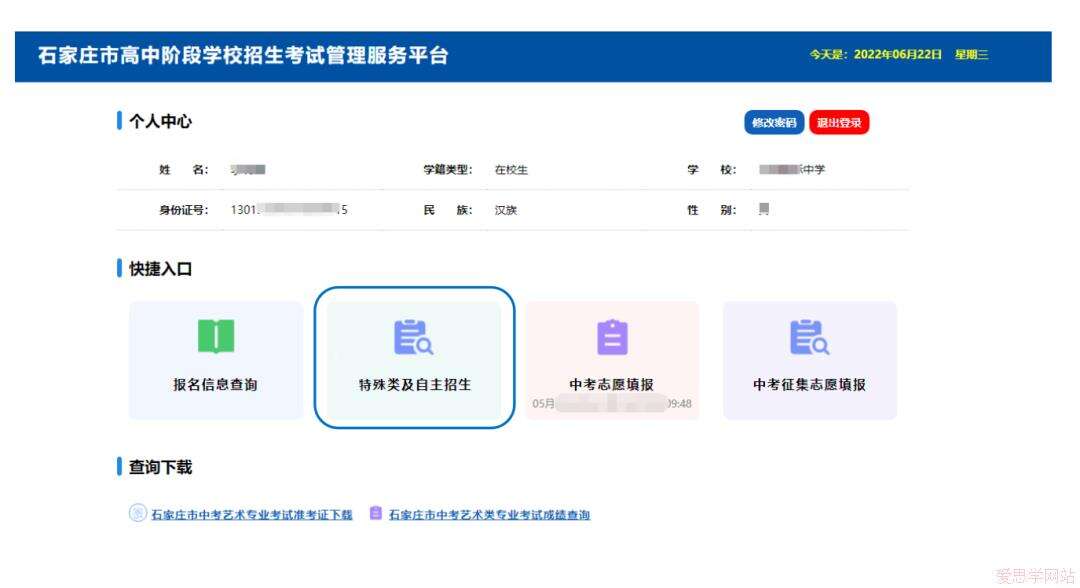Click the round icon beside 准考证下载 link

coord(138,514)
